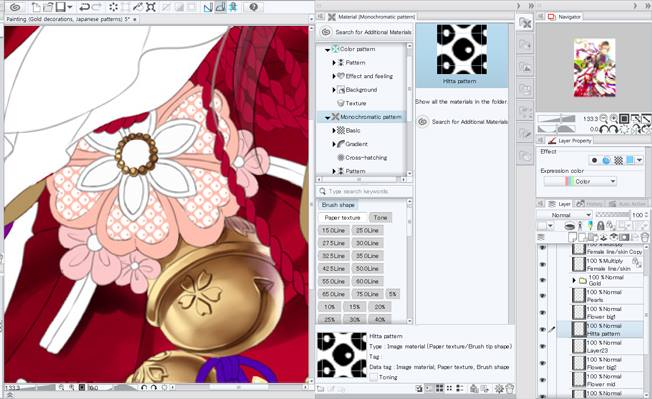Hide the Flower big1 layer
The width and height of the screenshot is (652, 399).
(x=542, y=313)
